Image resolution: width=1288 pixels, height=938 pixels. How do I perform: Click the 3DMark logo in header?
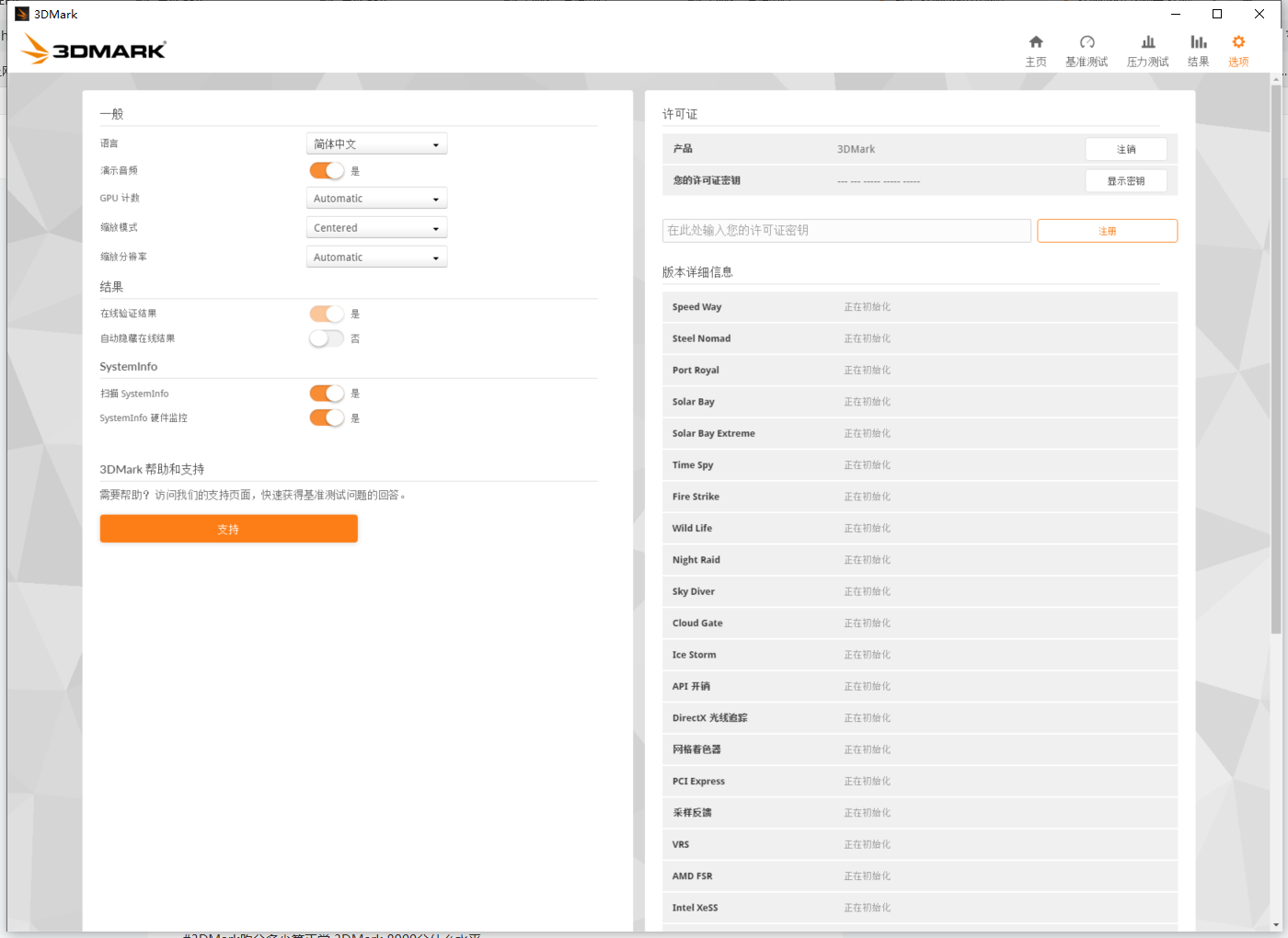[x=94, y=49]
